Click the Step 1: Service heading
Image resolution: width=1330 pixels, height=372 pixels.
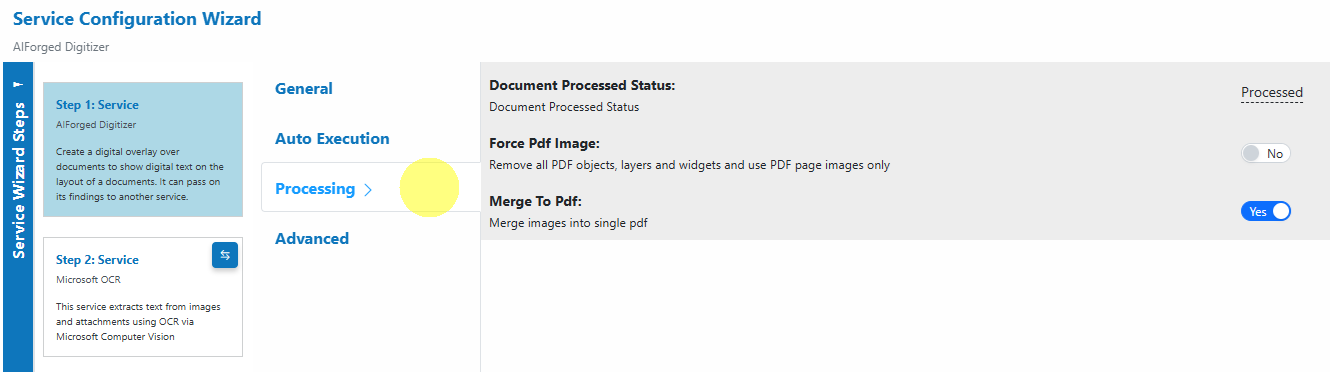coord(97,105)
